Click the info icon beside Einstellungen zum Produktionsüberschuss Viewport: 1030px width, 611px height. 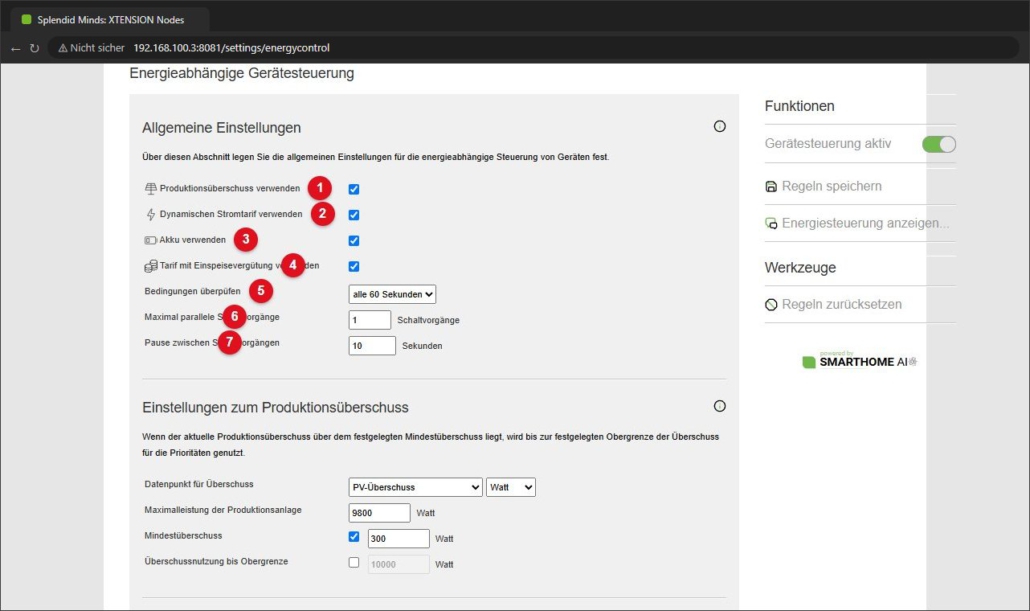coord(720,406)
